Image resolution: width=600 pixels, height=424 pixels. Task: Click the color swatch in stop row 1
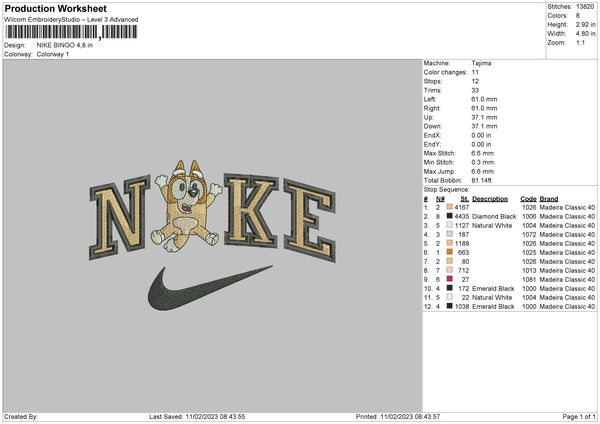tap(450, 207)
